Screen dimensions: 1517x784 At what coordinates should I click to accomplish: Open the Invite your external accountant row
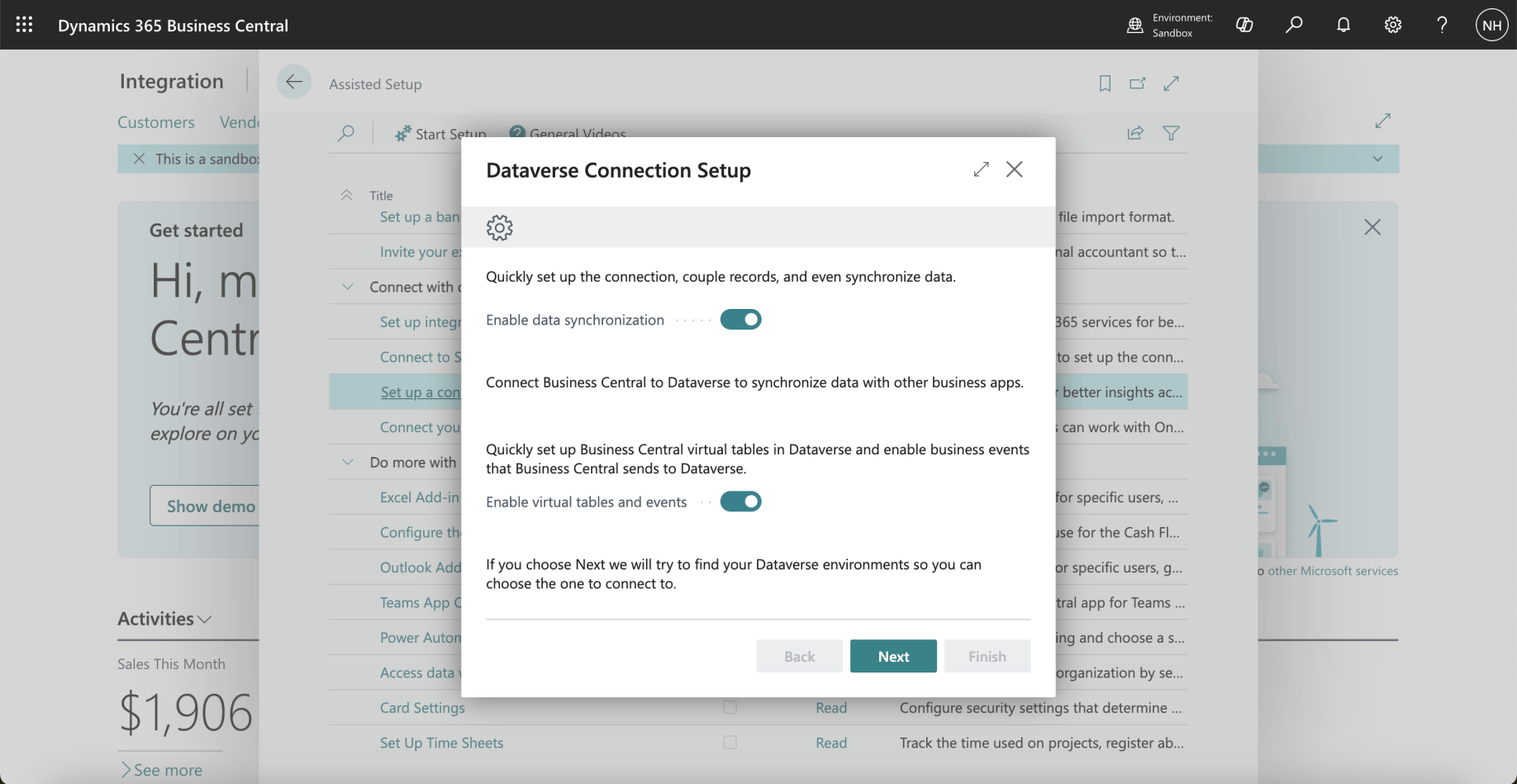point(421,252)
